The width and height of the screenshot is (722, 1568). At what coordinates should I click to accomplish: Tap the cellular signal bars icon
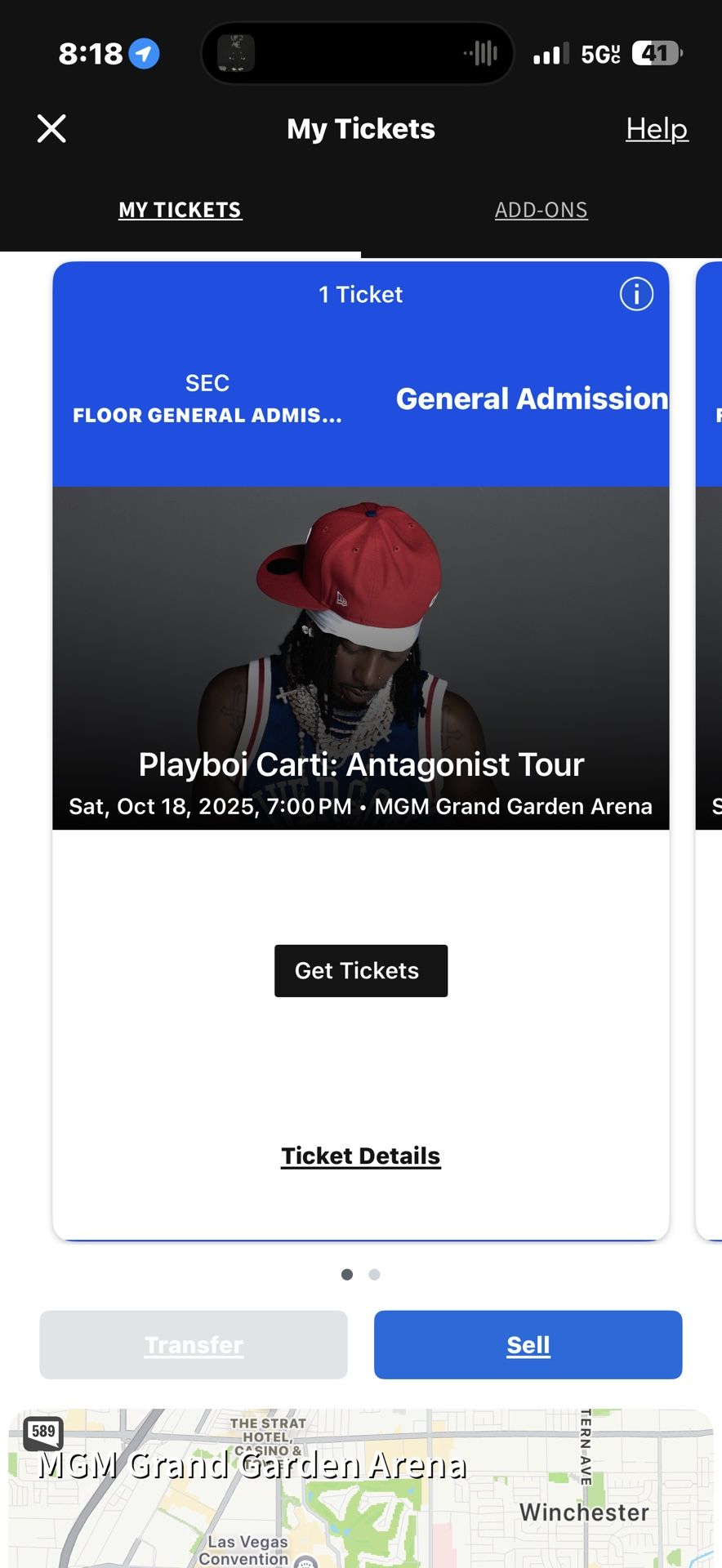tap(551, 54)
